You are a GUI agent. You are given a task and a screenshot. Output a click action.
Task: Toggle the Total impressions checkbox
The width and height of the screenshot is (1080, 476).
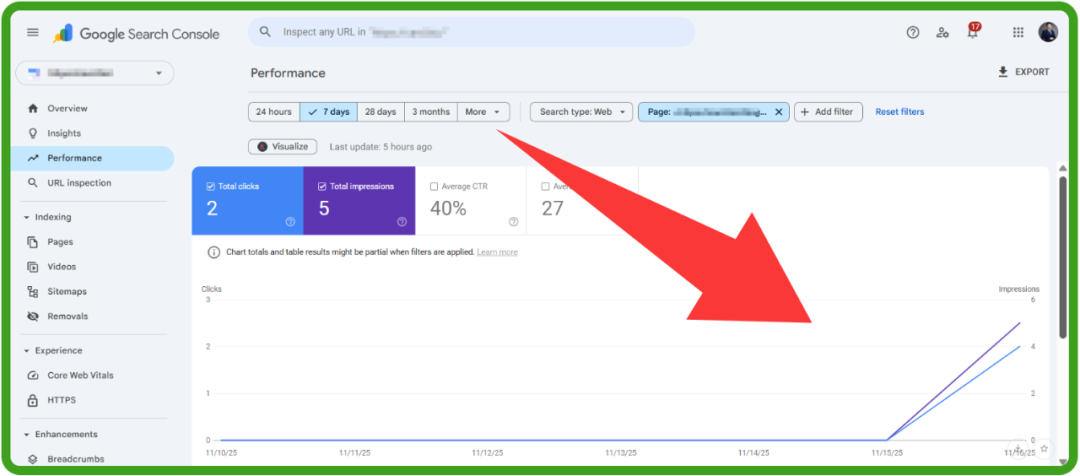point(322,186)
